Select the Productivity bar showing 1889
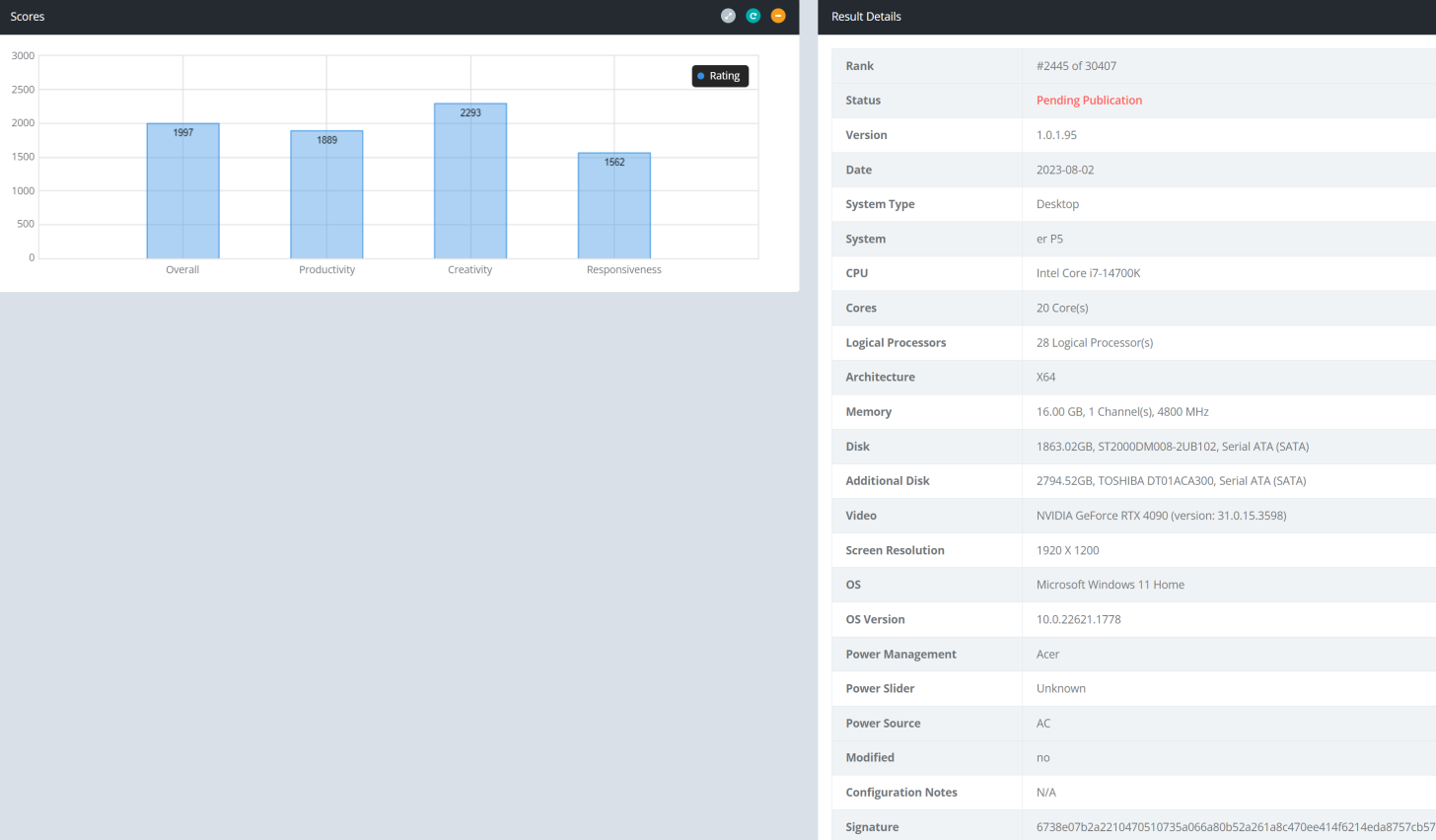This screenshot has height=840, width=1436. pyautogui.click(x=326, y=195)
